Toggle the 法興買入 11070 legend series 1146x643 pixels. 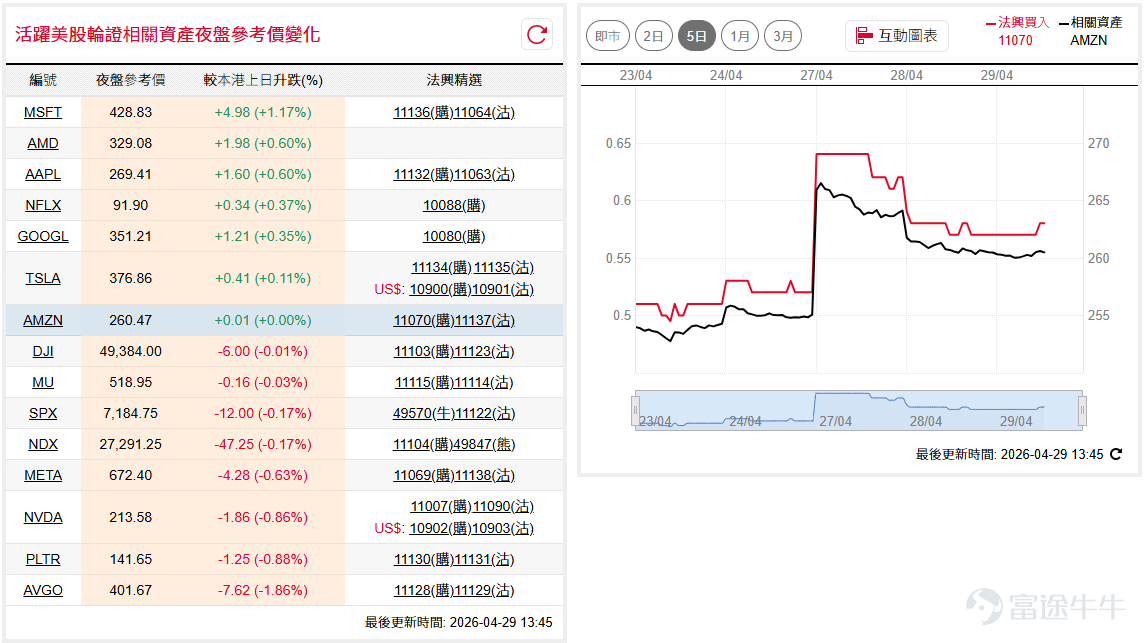point(1017,31)
